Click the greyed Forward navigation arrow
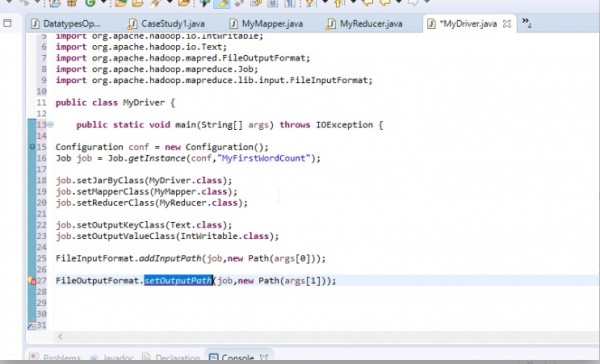The image size is (600, 364). pyautogui.click(x=412, y=3)
